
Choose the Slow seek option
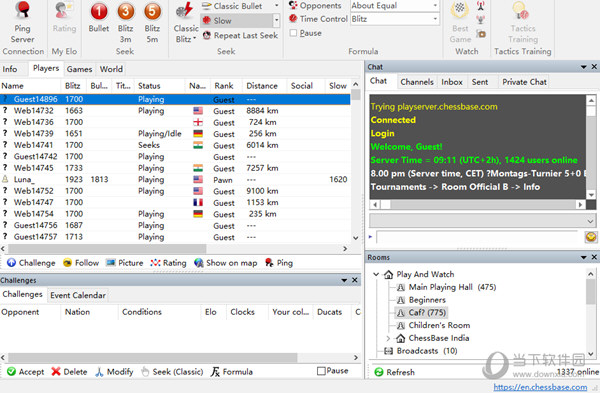click(236, 21)
